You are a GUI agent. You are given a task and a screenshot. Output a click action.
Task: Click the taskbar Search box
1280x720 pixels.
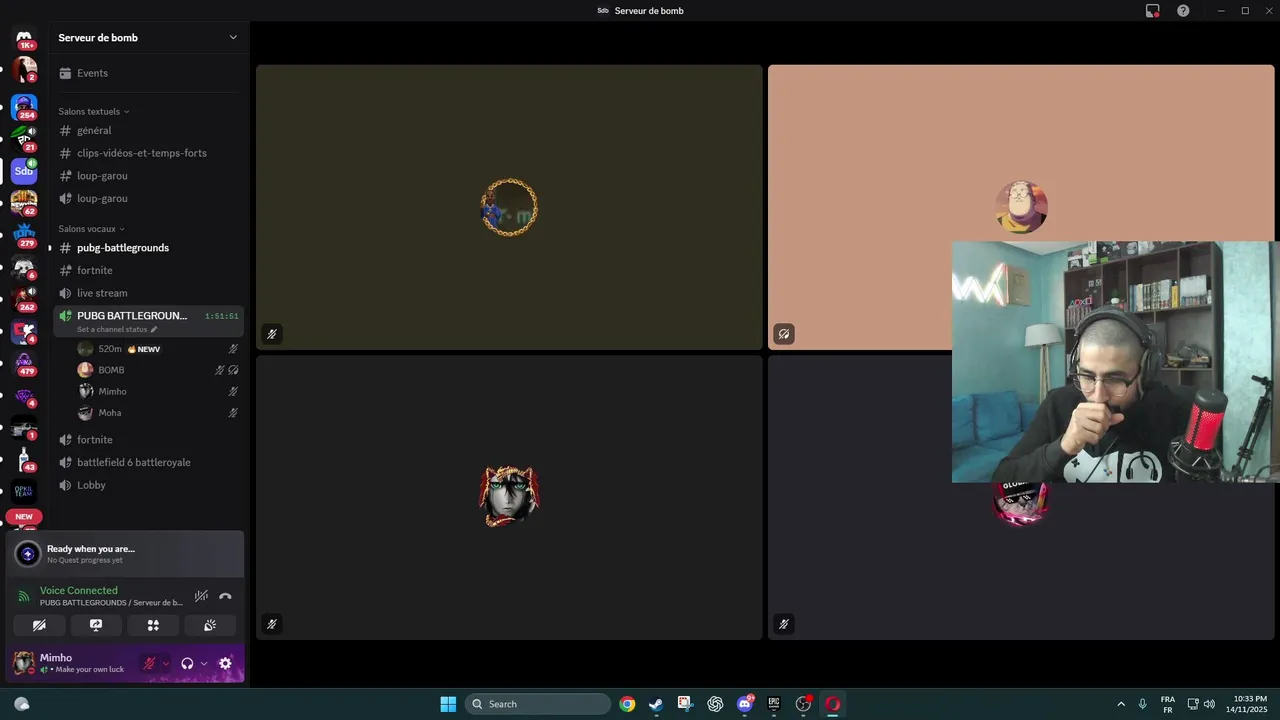click(538, 704)
